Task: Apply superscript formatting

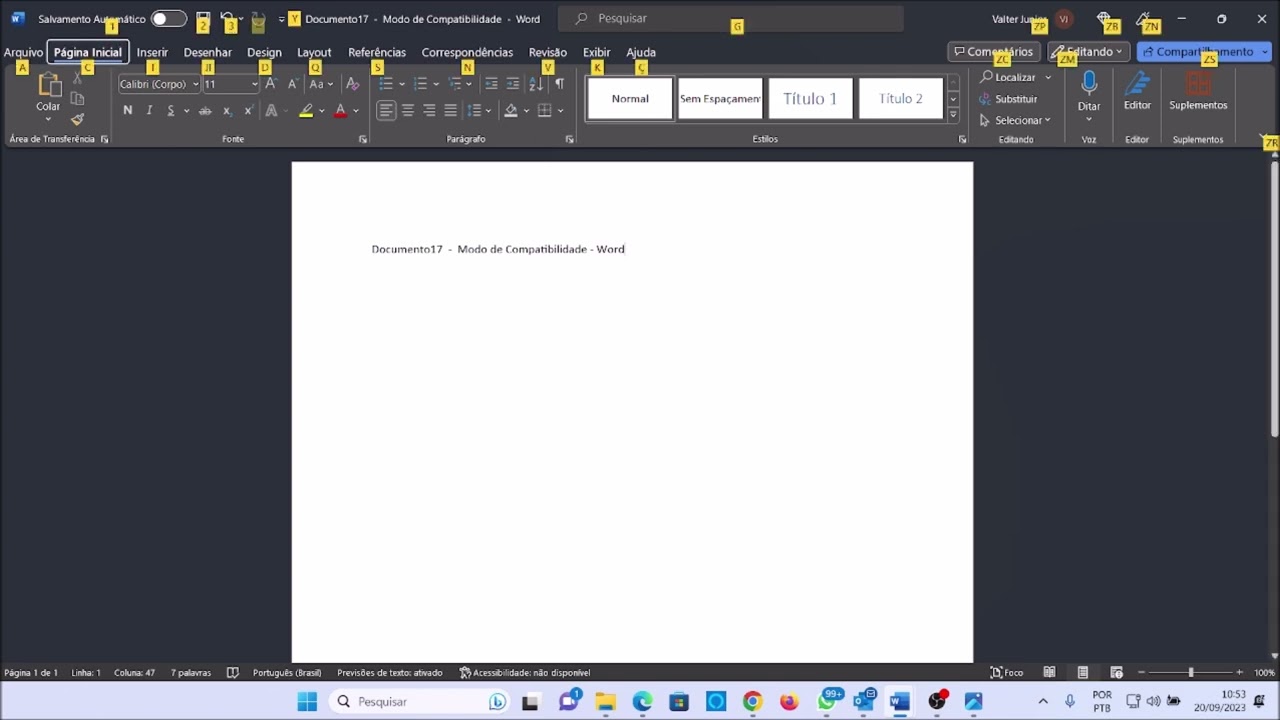Action: [x=248, y=111]
